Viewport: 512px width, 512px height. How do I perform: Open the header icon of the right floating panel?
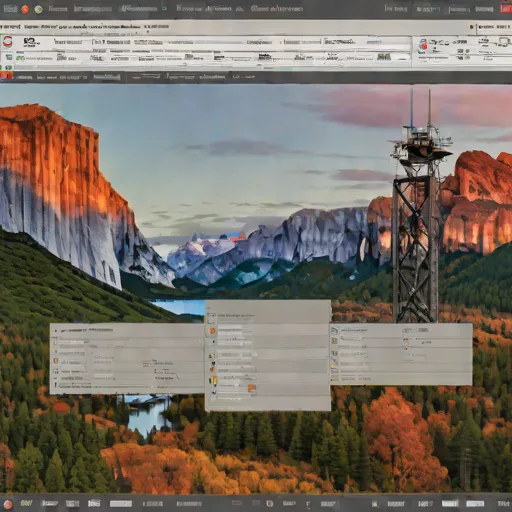tap(335, 330)
